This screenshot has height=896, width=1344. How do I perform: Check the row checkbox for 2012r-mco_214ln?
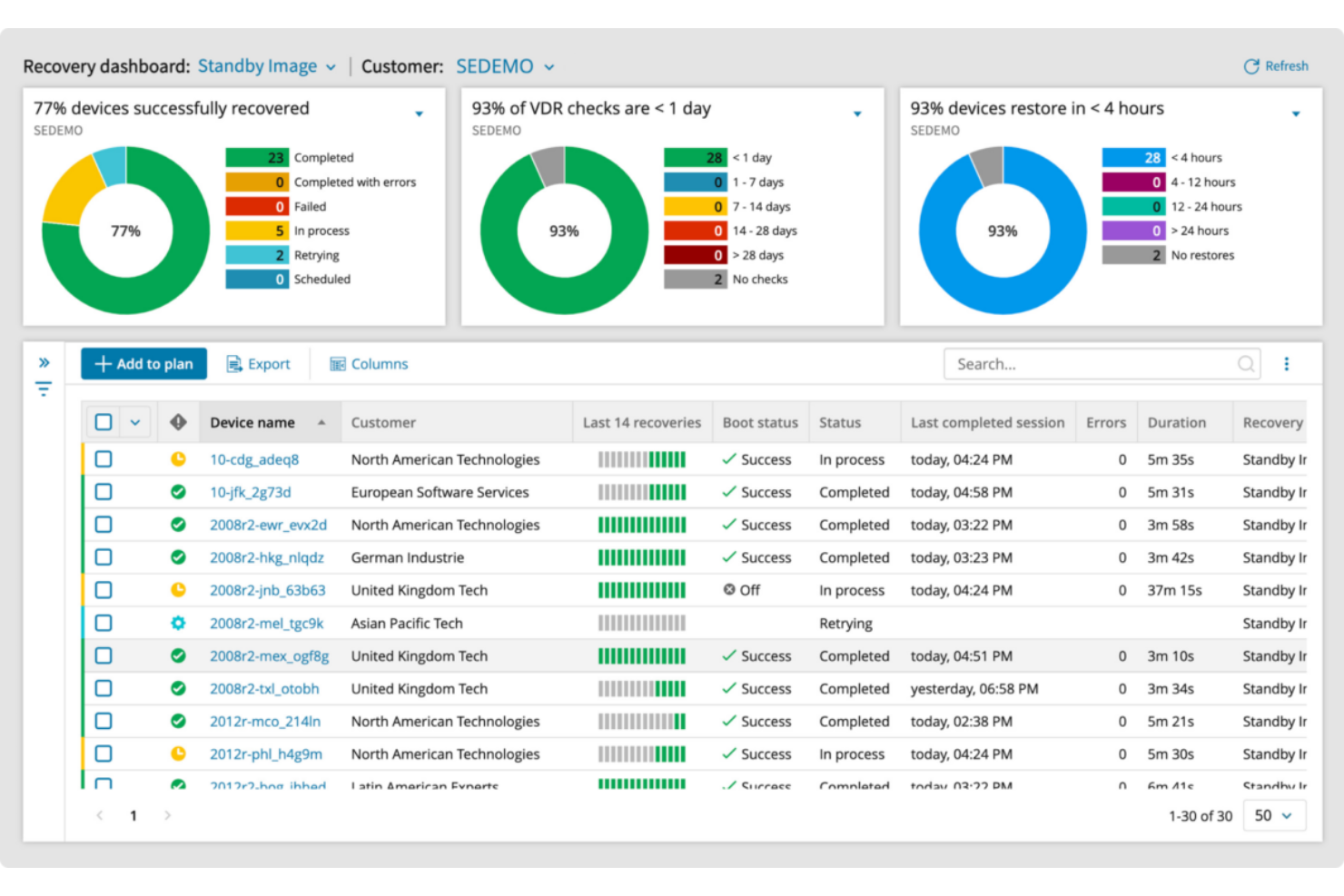pos(103,721)
